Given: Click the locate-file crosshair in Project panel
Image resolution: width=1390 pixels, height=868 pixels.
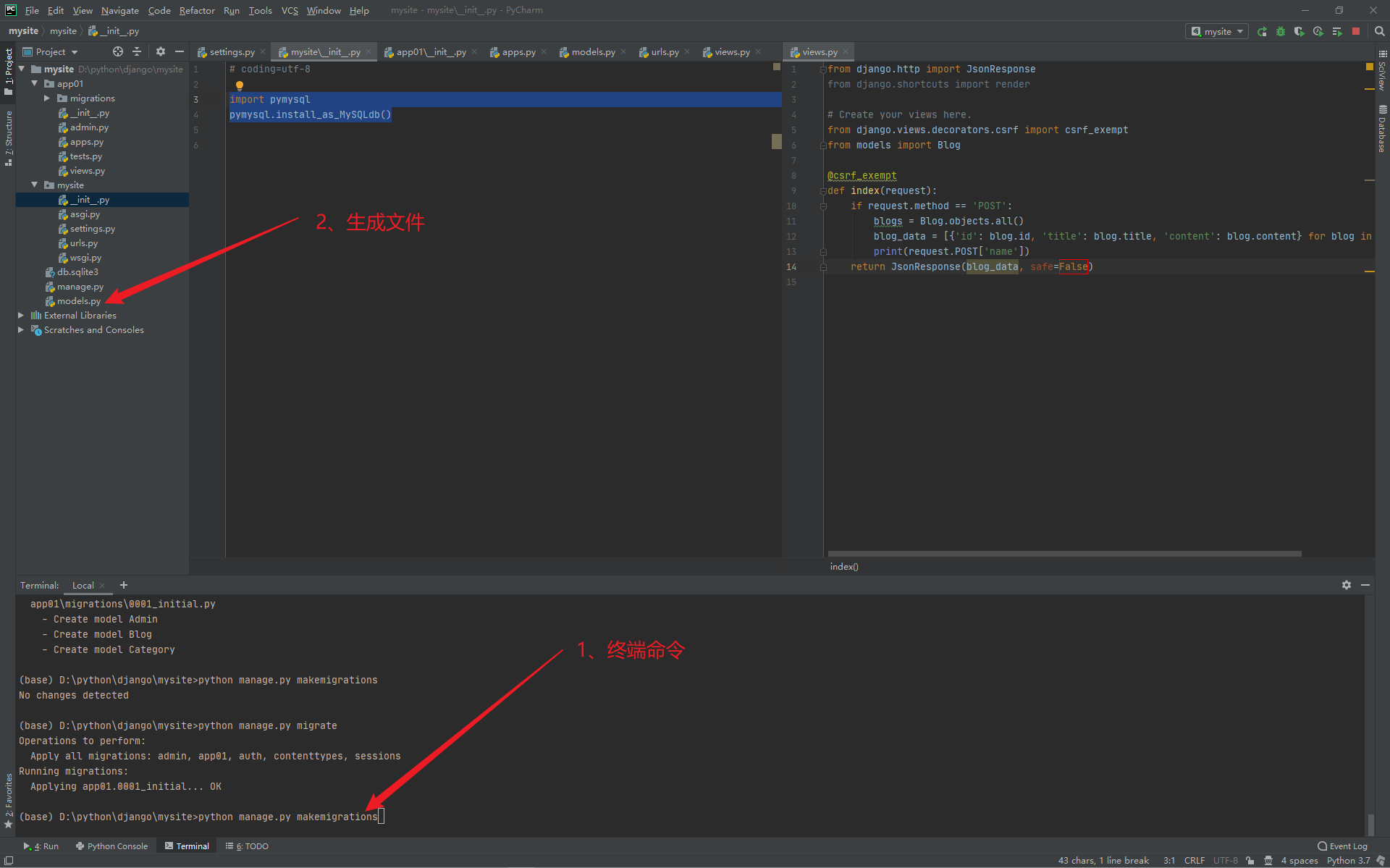Looking at the screenshot, I should (x=117, y=51).
